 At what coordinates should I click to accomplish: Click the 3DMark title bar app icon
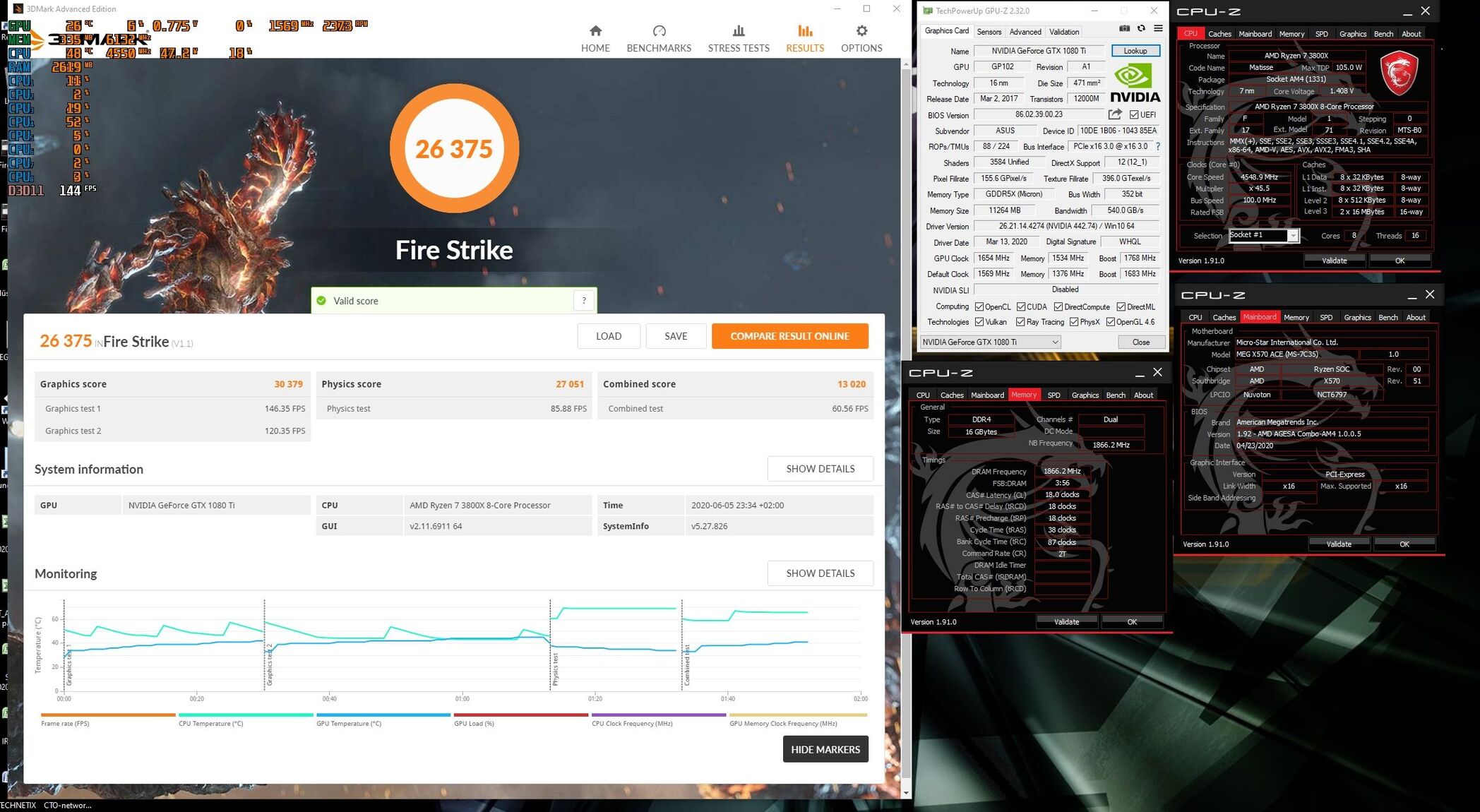(18, 9)
